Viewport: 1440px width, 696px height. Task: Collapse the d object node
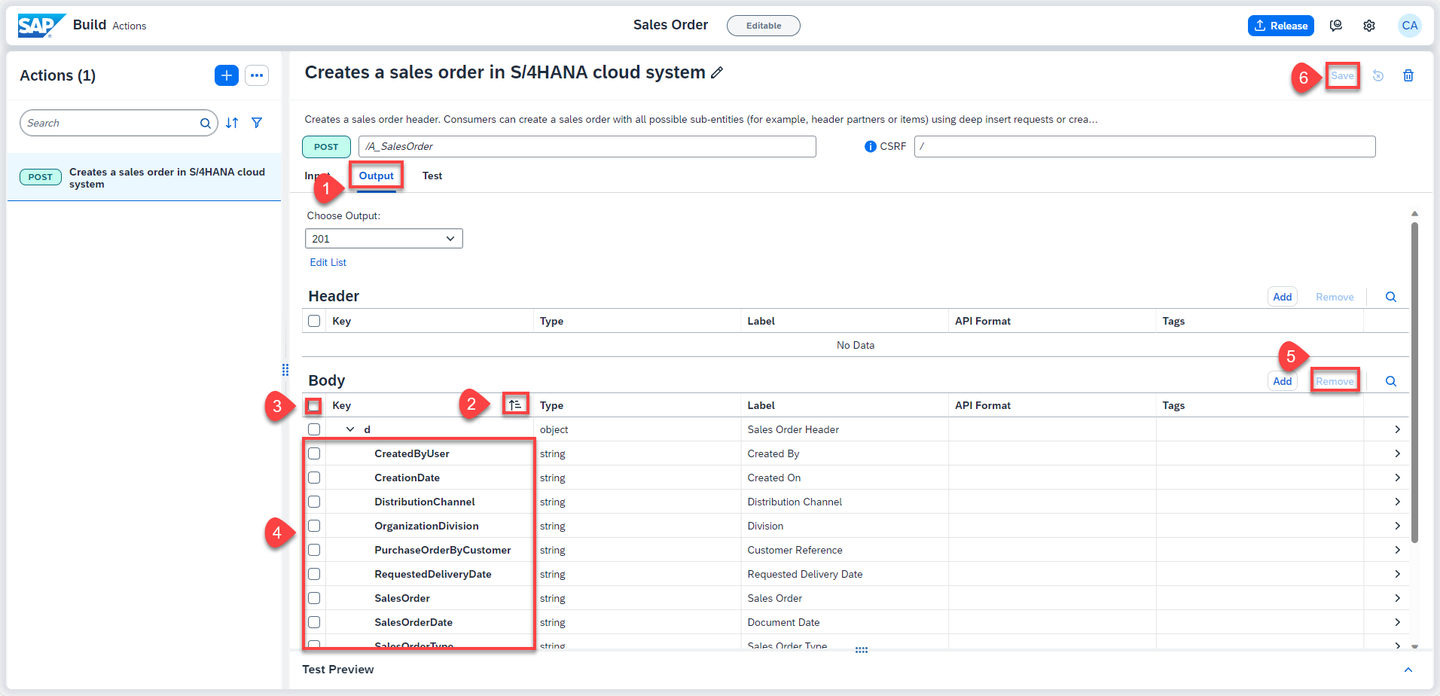350,430
